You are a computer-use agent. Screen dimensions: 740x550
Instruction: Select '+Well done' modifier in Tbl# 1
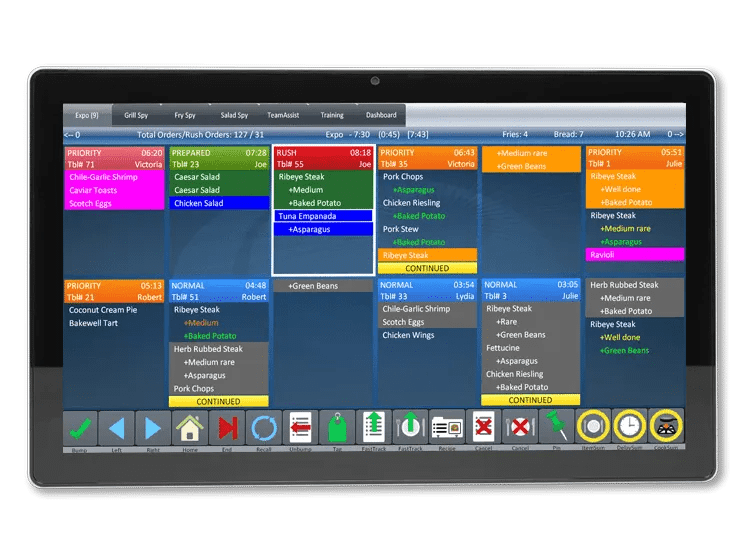tap(635, 189)
